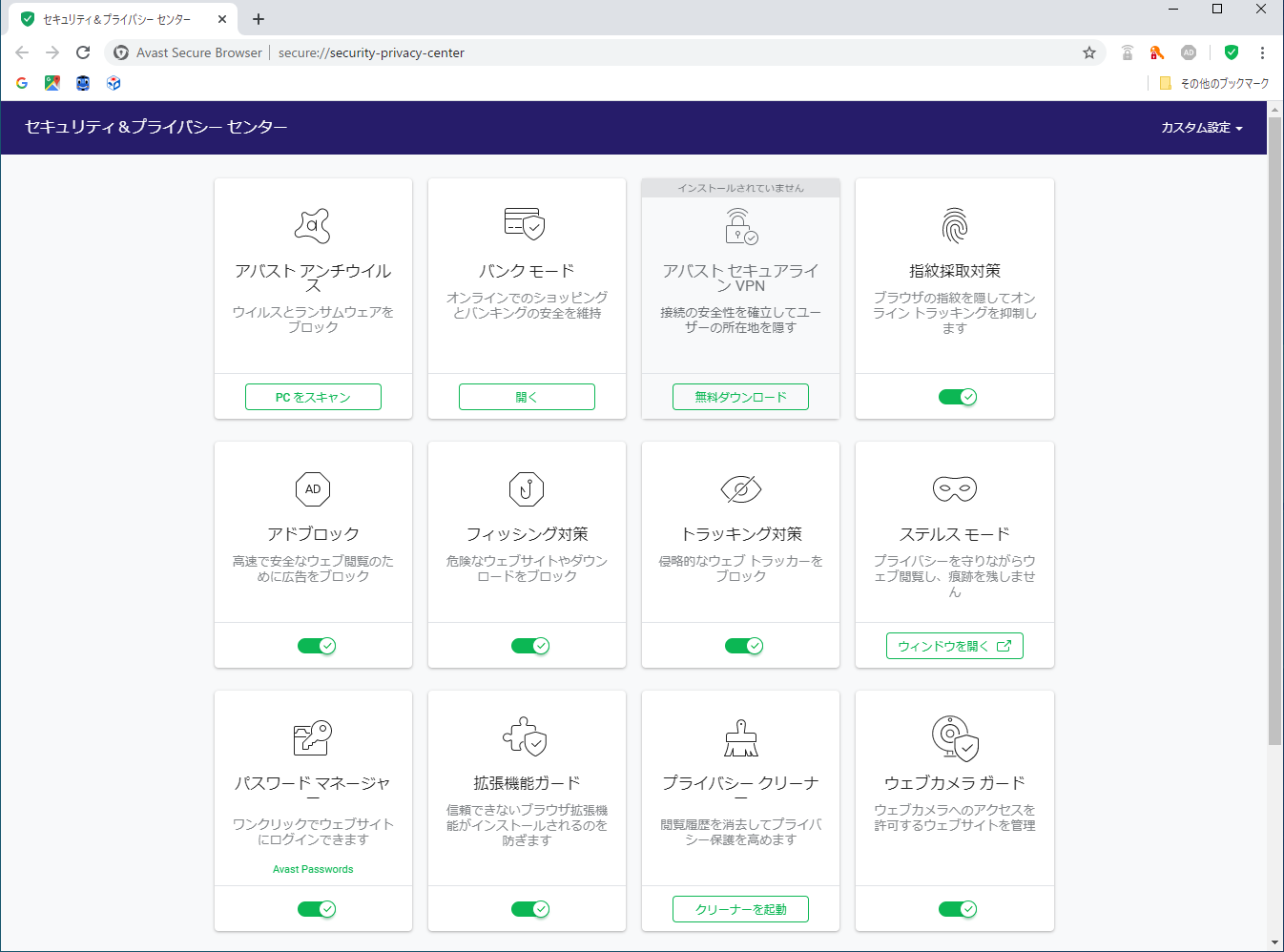The width and height of the screenshot is (1284, 952).
Task: Open a new tab with the plus button
Action: (x=259, y=19)
